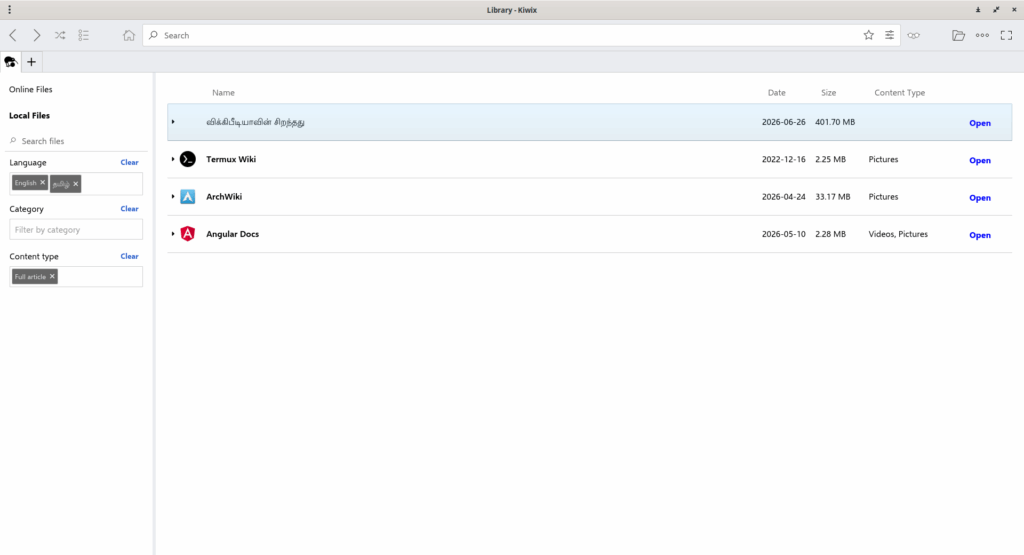
Task: Open Termux Wiki
Action: (980, 160)
